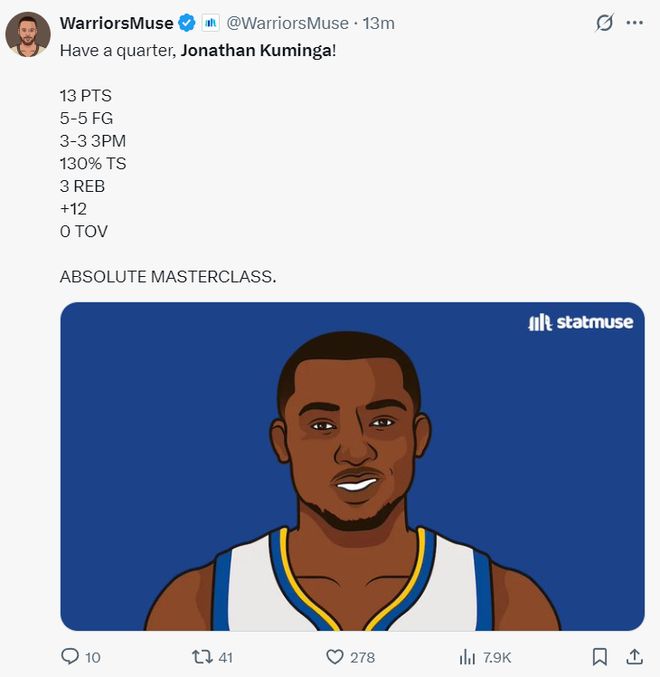Screen dimensions: 660x677
Task: Click the share post upload icon
Action: [634, 657]
